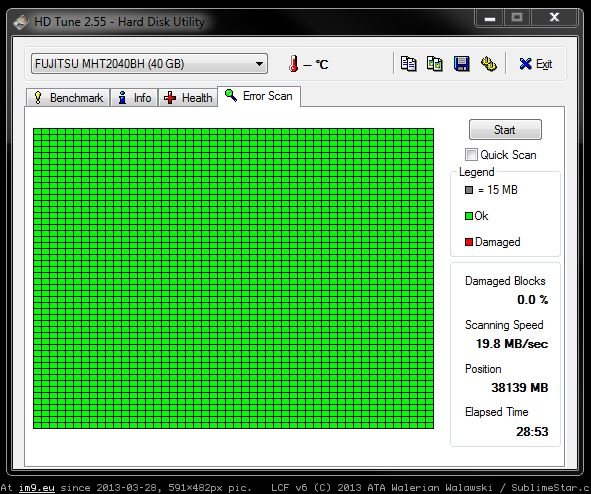This screenshot has width=591, height=494.
Task: Click the im9.eu link in footer
Action: (37, 488)
